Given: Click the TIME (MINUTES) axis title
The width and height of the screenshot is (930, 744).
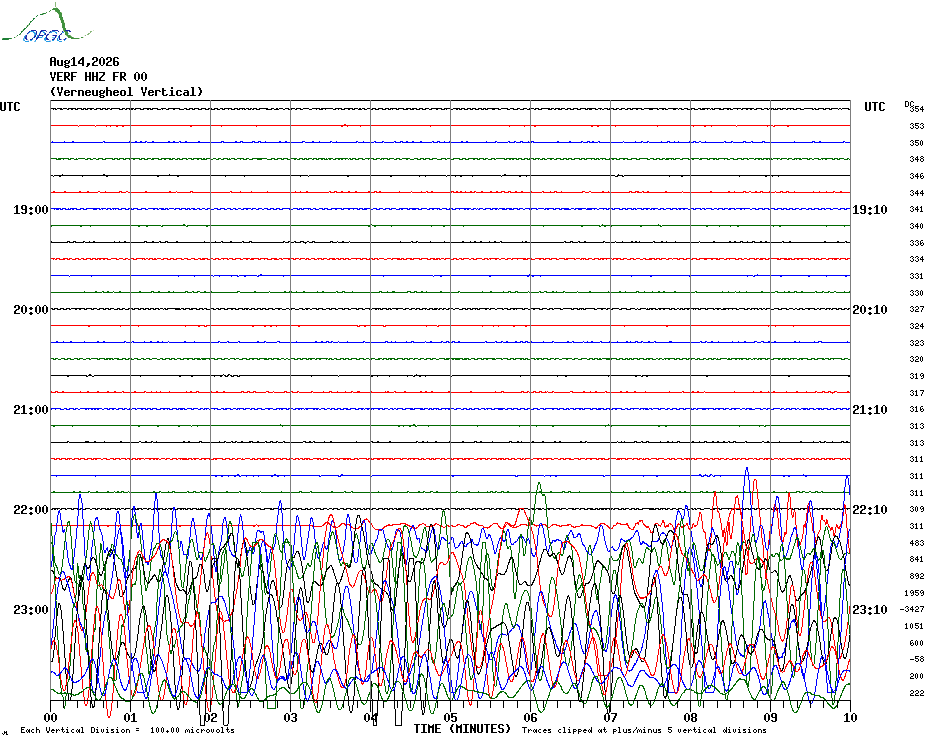Looking at the screenshot, I should tap(462, 729).
